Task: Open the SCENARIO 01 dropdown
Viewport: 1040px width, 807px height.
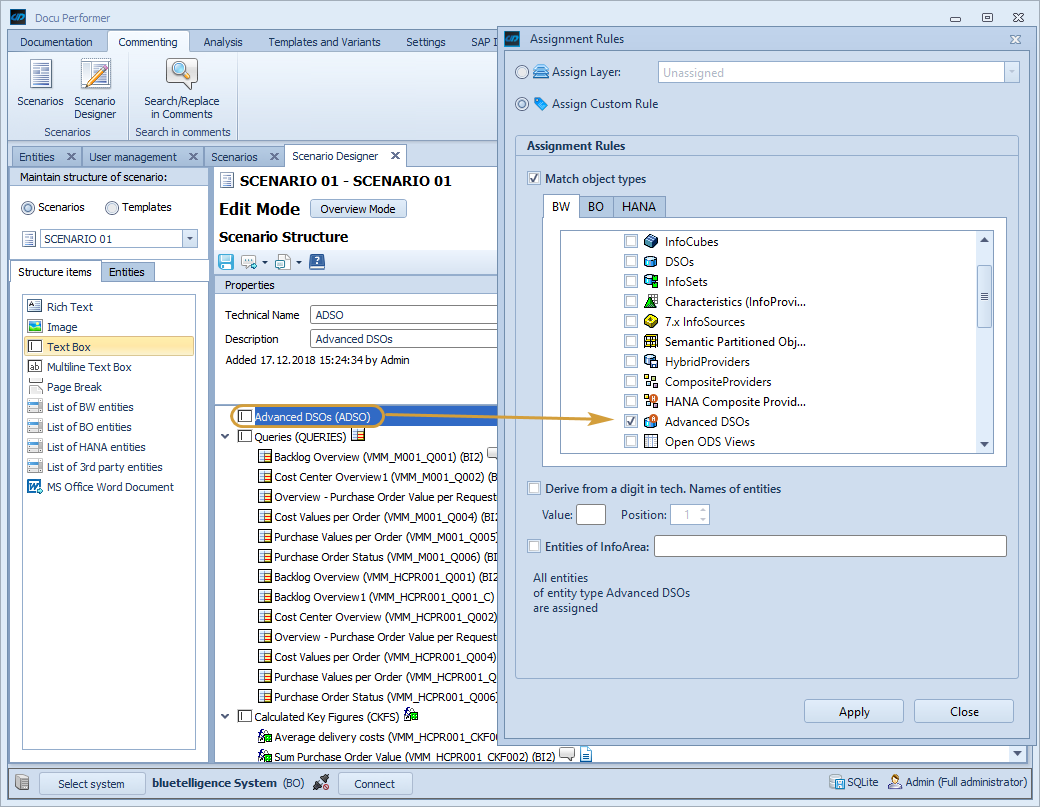Action: point(190,239)
